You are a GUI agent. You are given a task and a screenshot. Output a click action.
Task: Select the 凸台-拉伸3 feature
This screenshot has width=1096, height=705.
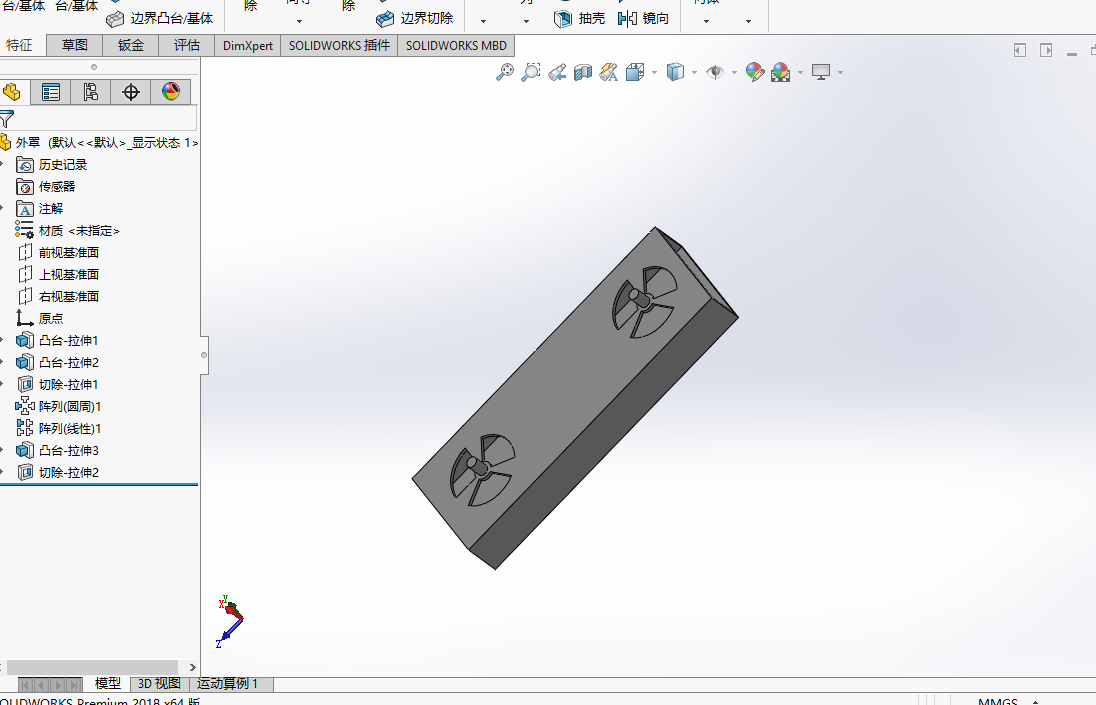[58, 451]
